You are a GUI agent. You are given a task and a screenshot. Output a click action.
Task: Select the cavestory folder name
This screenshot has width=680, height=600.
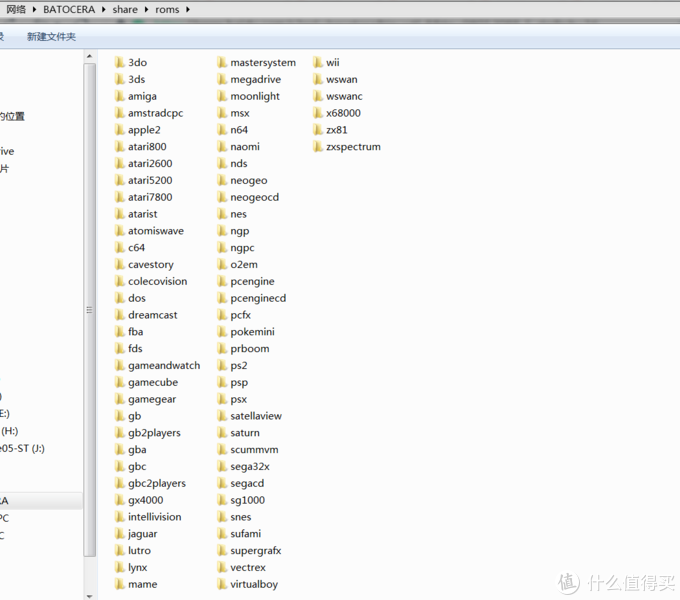point(151,264)
